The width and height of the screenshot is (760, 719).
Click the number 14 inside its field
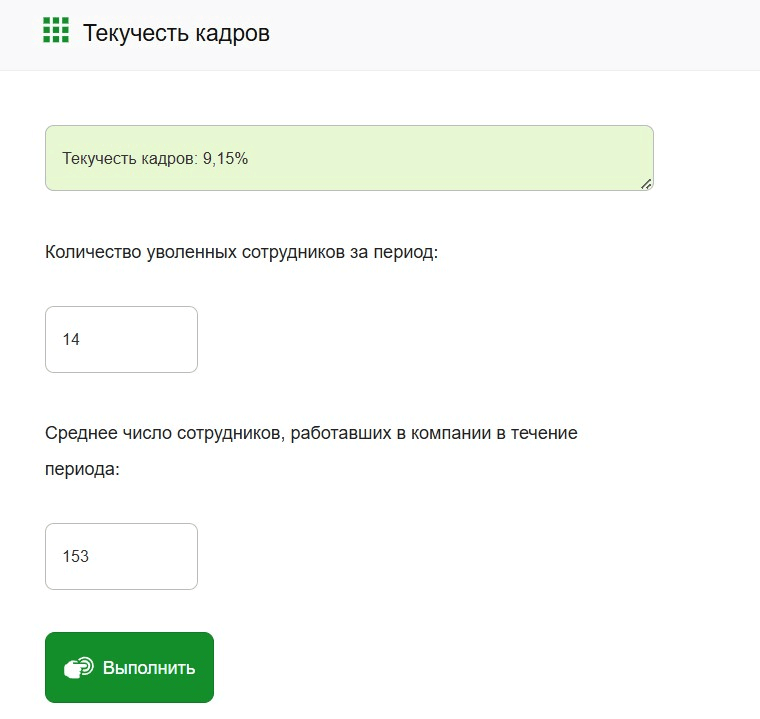[71, 339]
